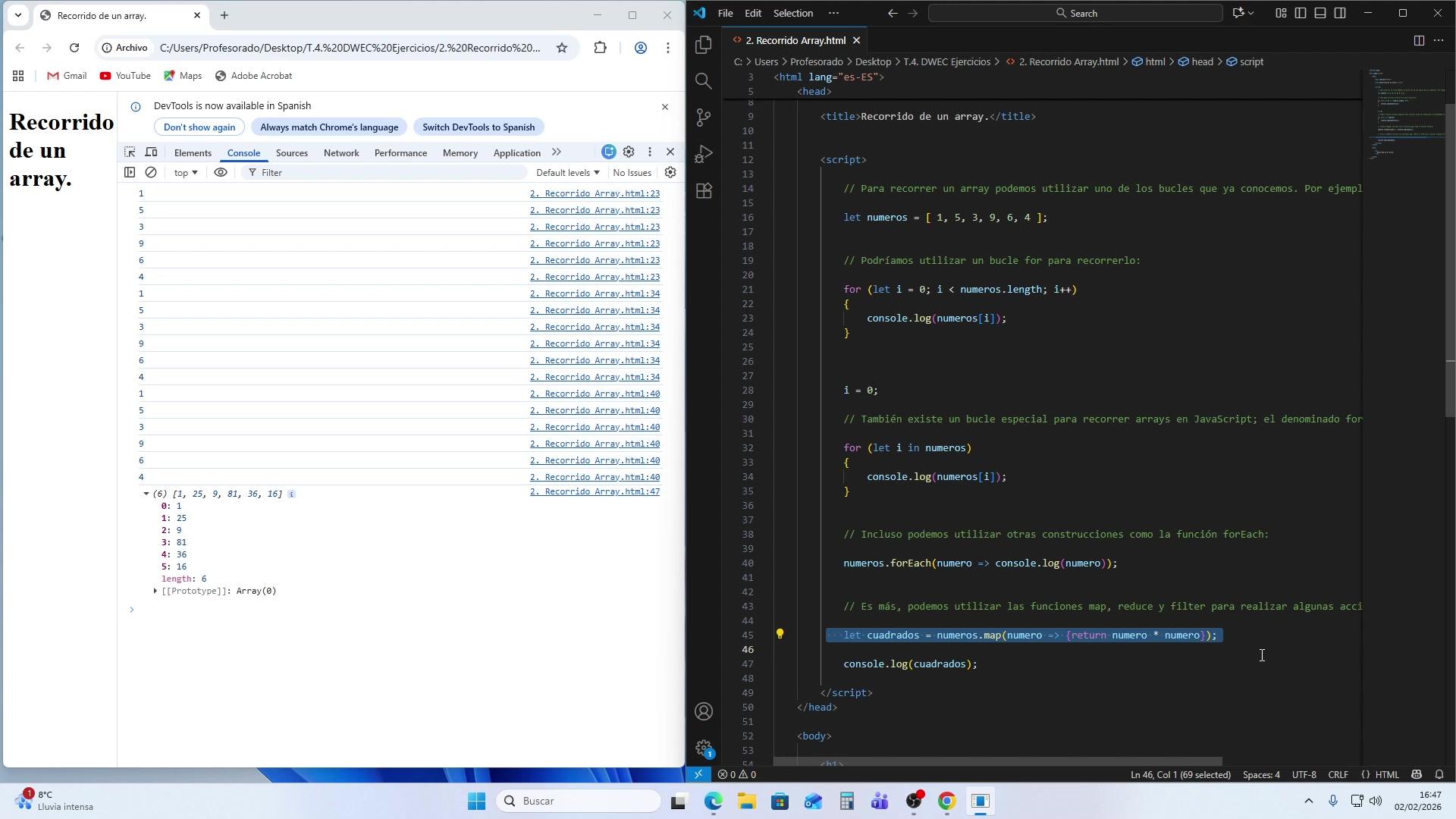Click the console Filter input
Image resolution: width=1456 pixels, height=819 pixels.
(384, 173)
